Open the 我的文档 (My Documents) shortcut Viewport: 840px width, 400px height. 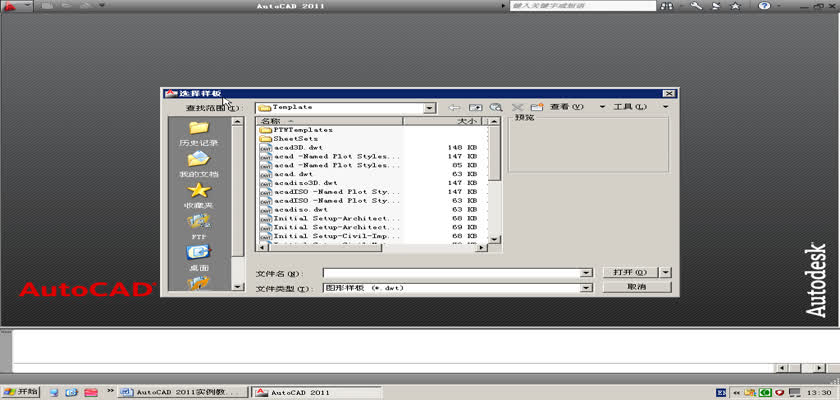(x=198, y=164)
